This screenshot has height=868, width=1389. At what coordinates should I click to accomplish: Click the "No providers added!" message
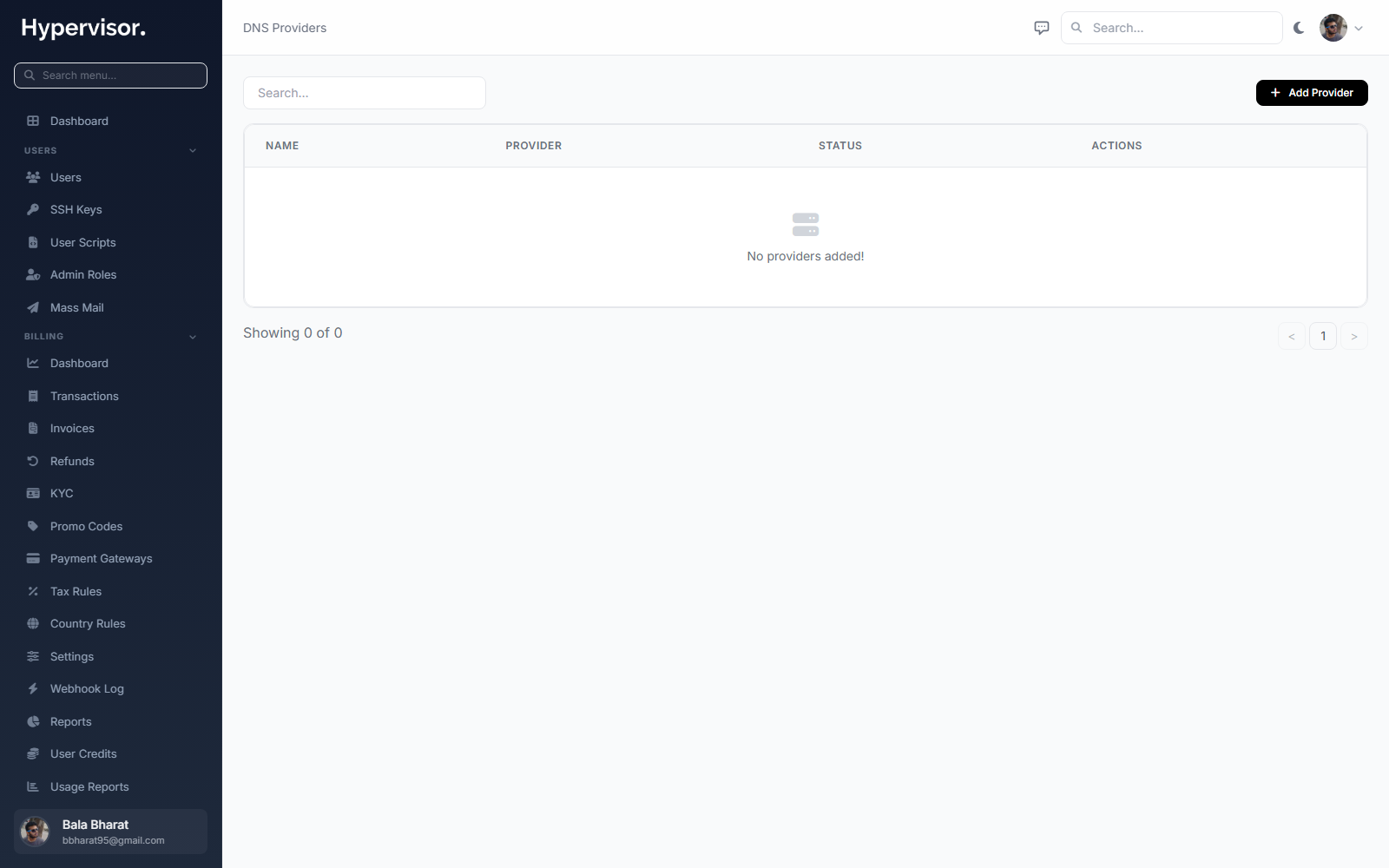pyautogui.click(x=806, y=256)
